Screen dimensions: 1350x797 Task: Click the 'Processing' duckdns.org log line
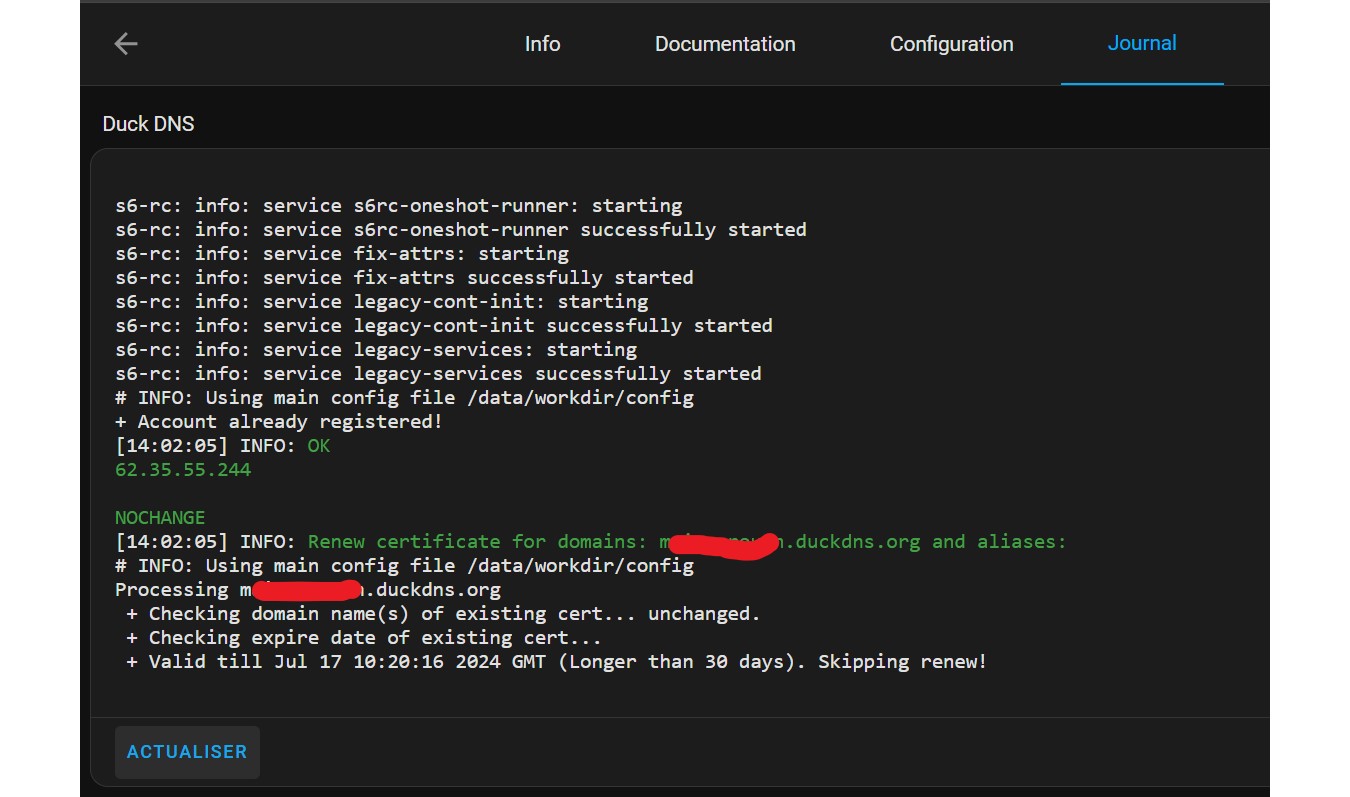point(308,590)
